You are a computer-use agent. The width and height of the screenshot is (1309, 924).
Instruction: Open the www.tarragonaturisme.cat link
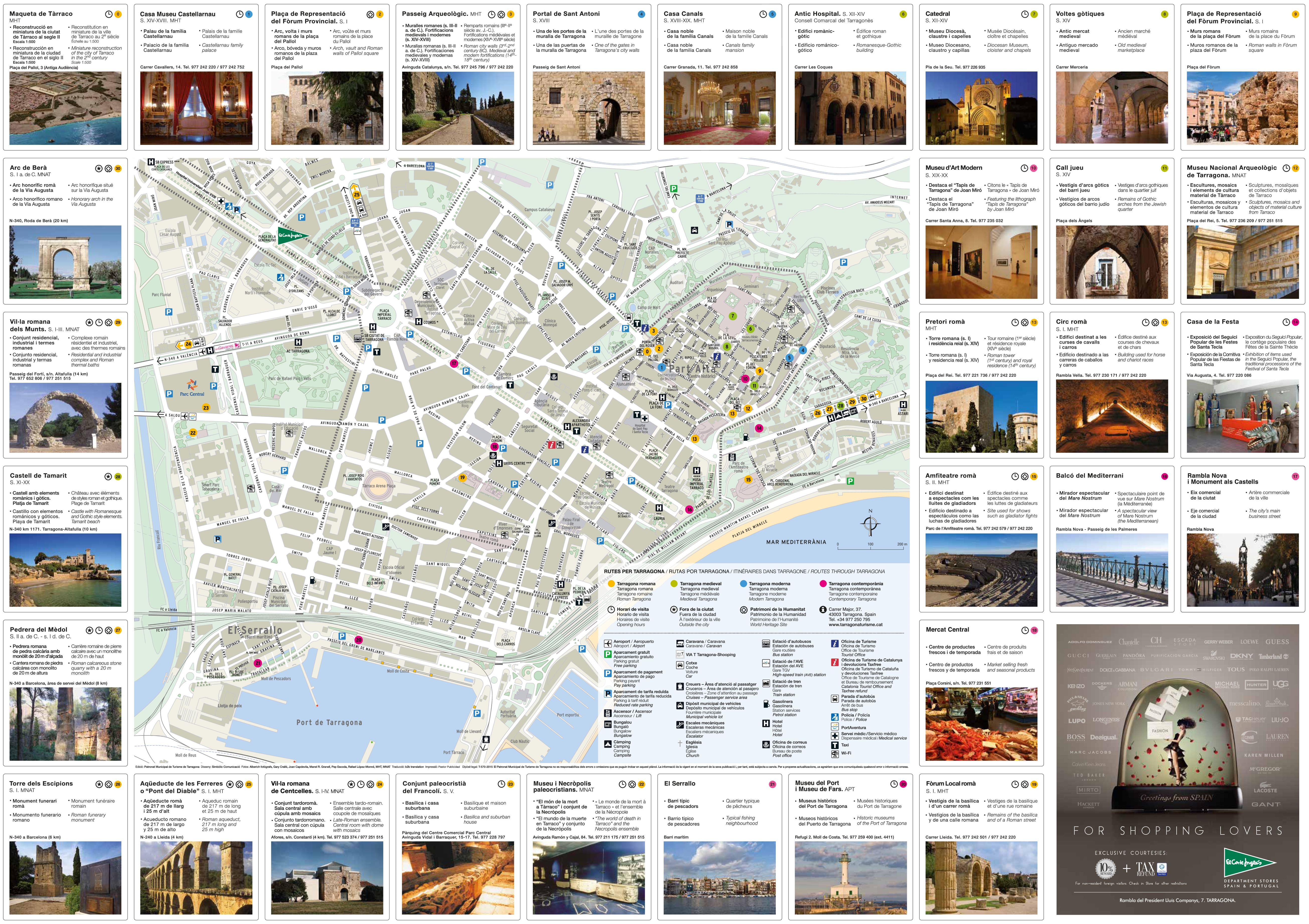tap(855, 625)
